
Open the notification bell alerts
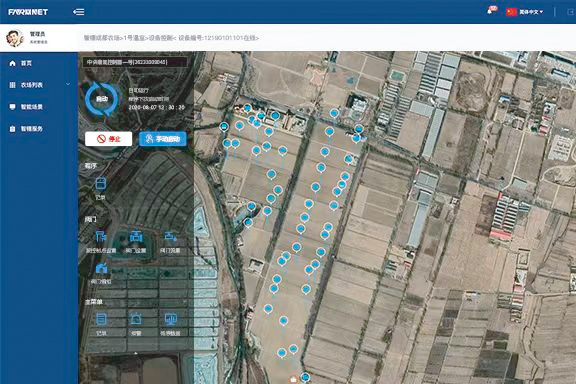(x=490, y=10)
